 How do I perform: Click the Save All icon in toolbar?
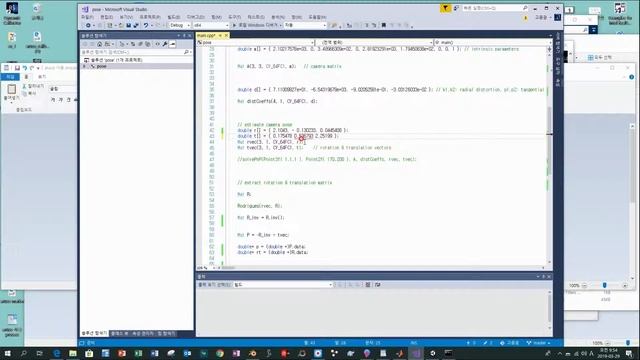(x=136, y=25)
